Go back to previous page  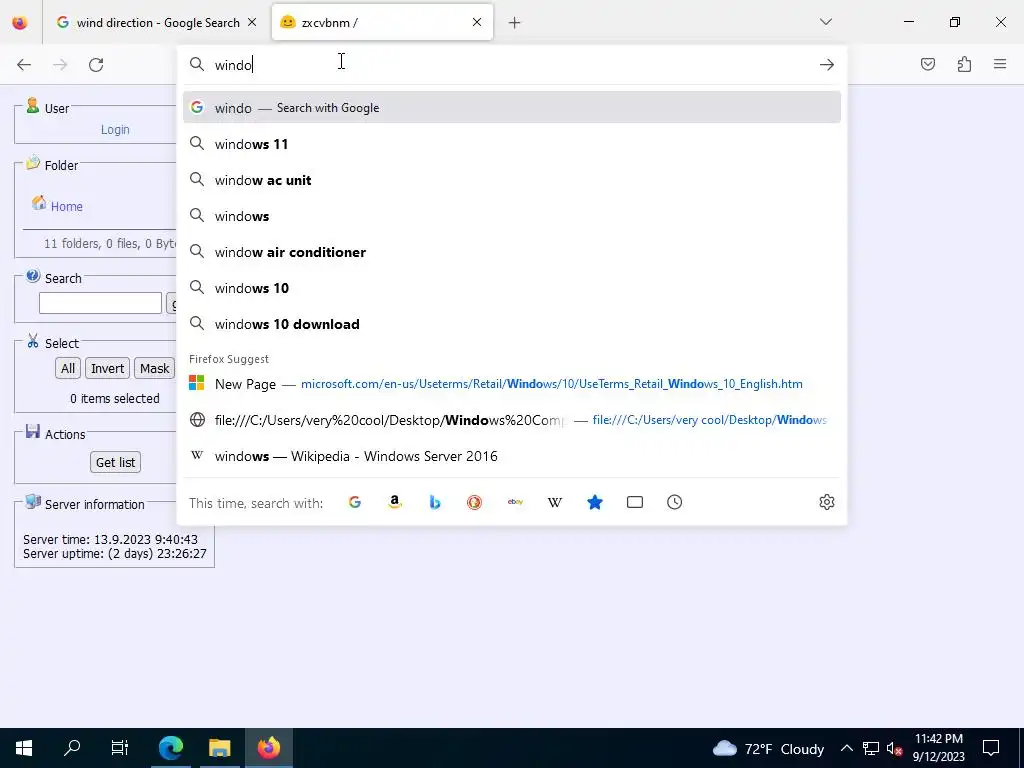tap(24, 65)
